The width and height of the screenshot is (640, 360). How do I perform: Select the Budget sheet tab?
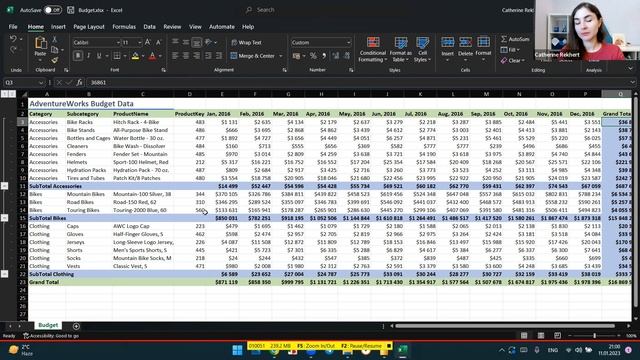(48, 325)
